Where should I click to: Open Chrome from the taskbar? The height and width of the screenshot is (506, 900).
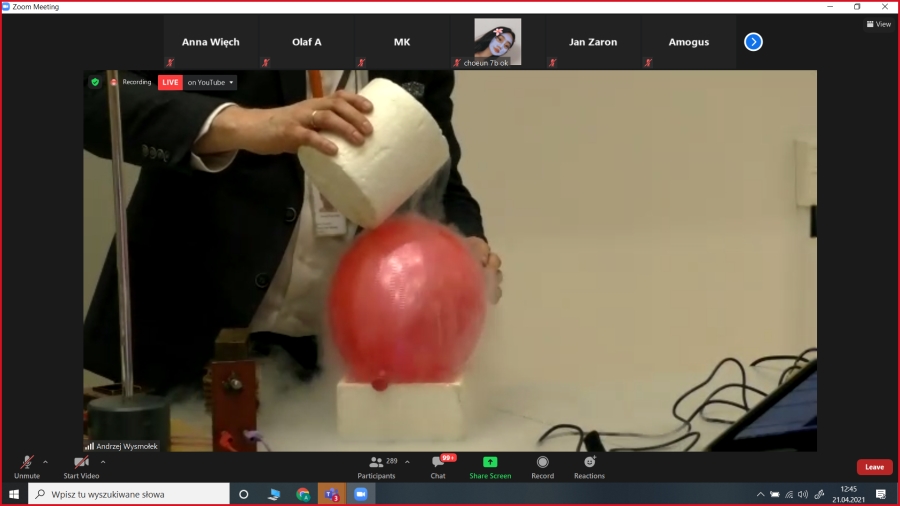(x=303, y=494)
